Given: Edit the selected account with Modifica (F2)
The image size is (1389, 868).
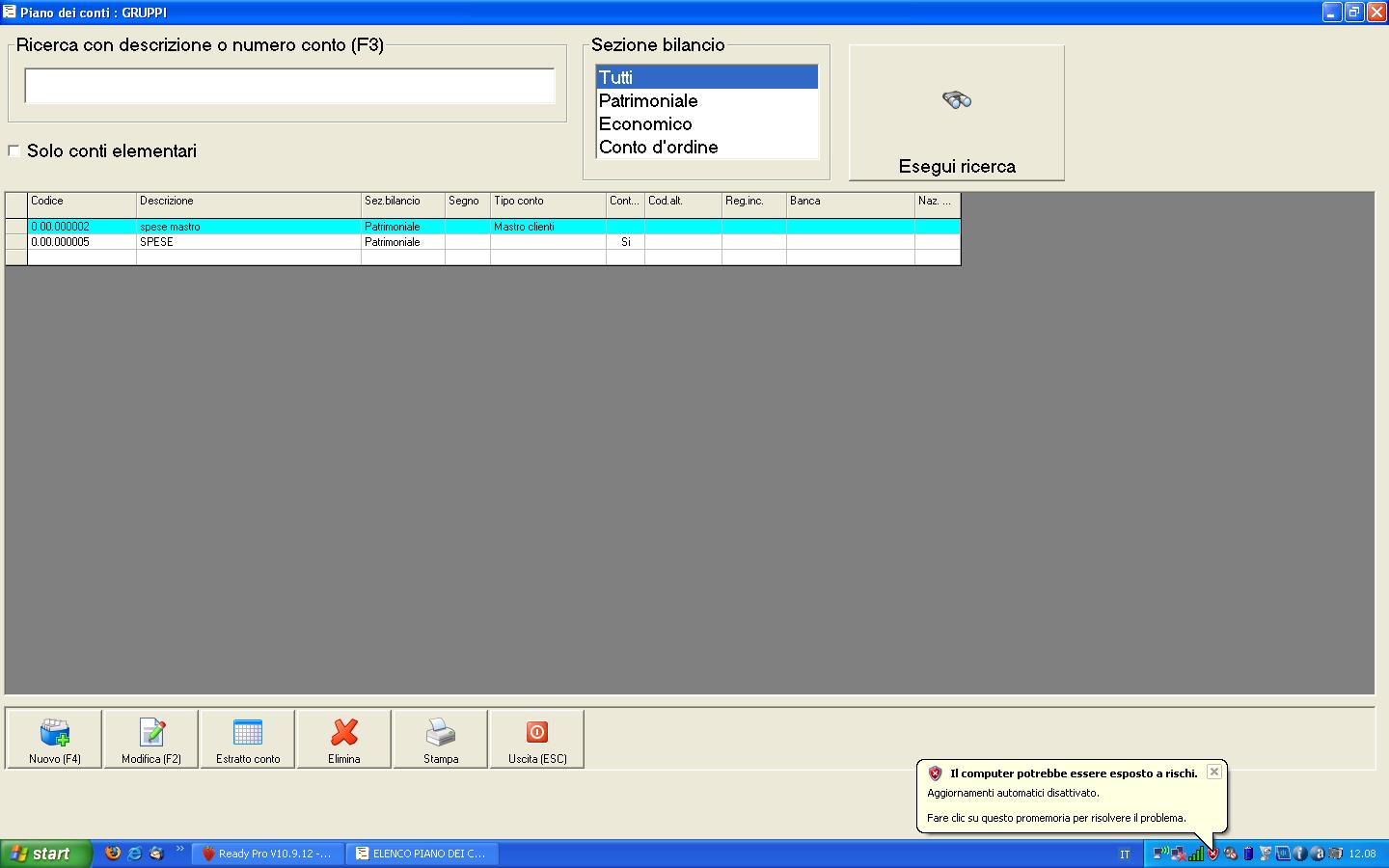Looking at the screenshot, I should pyautogui.click(x=151, y=740).
